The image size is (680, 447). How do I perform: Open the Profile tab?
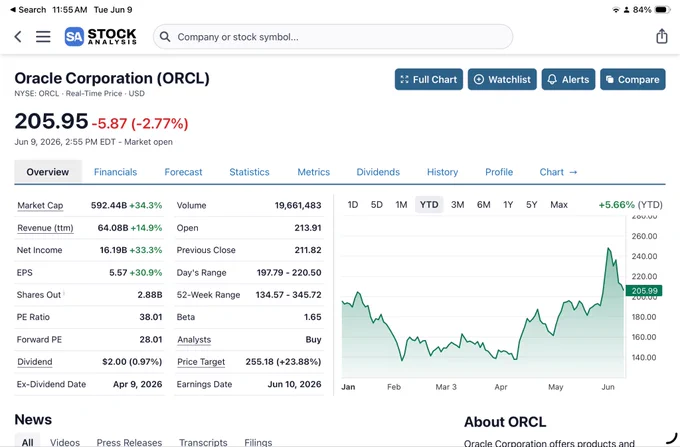point(499,172)
